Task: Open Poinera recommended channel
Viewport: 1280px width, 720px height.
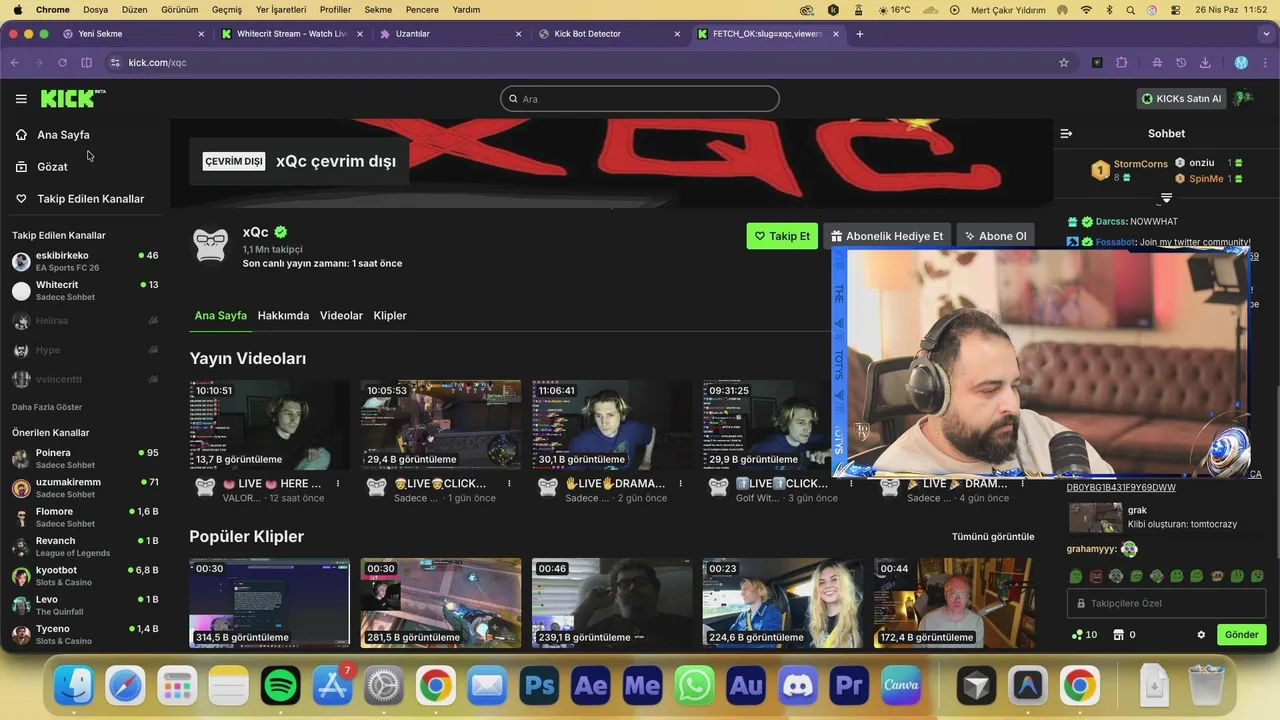Action: pos(85,458)
